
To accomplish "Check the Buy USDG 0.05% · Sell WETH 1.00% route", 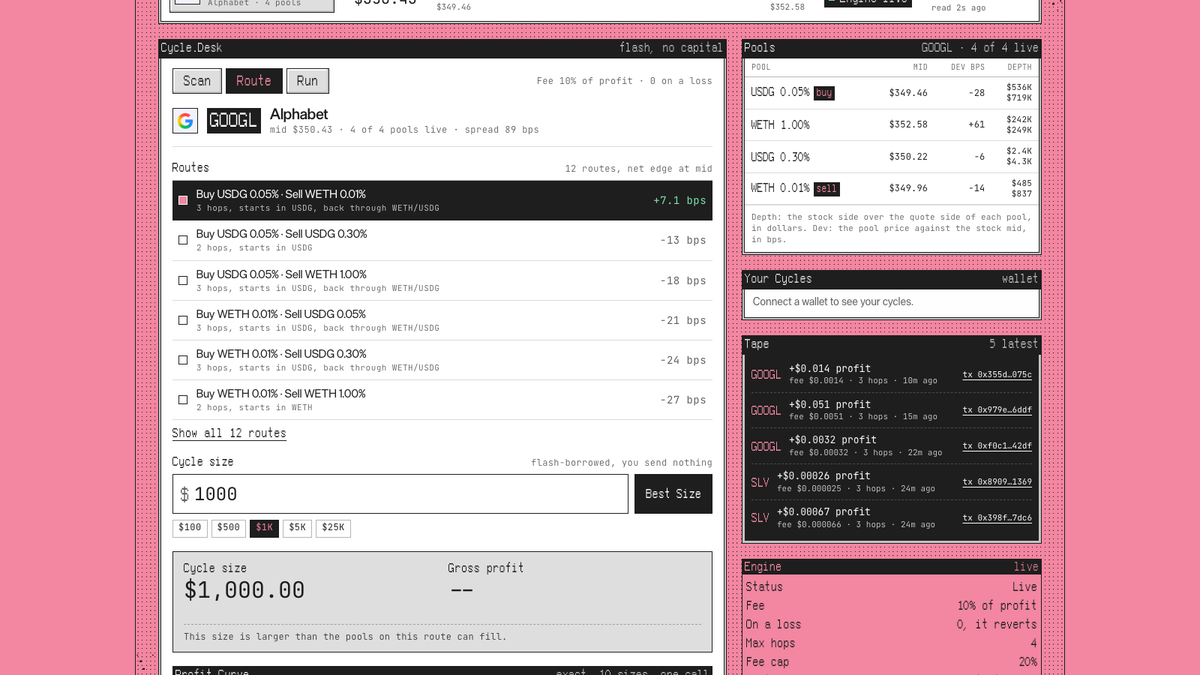I will [x=183, y=280].
